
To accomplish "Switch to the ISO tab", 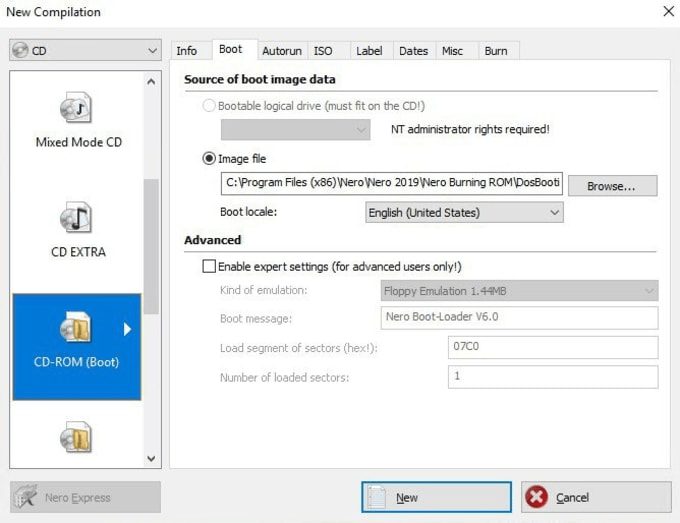I will click(323, 50).
